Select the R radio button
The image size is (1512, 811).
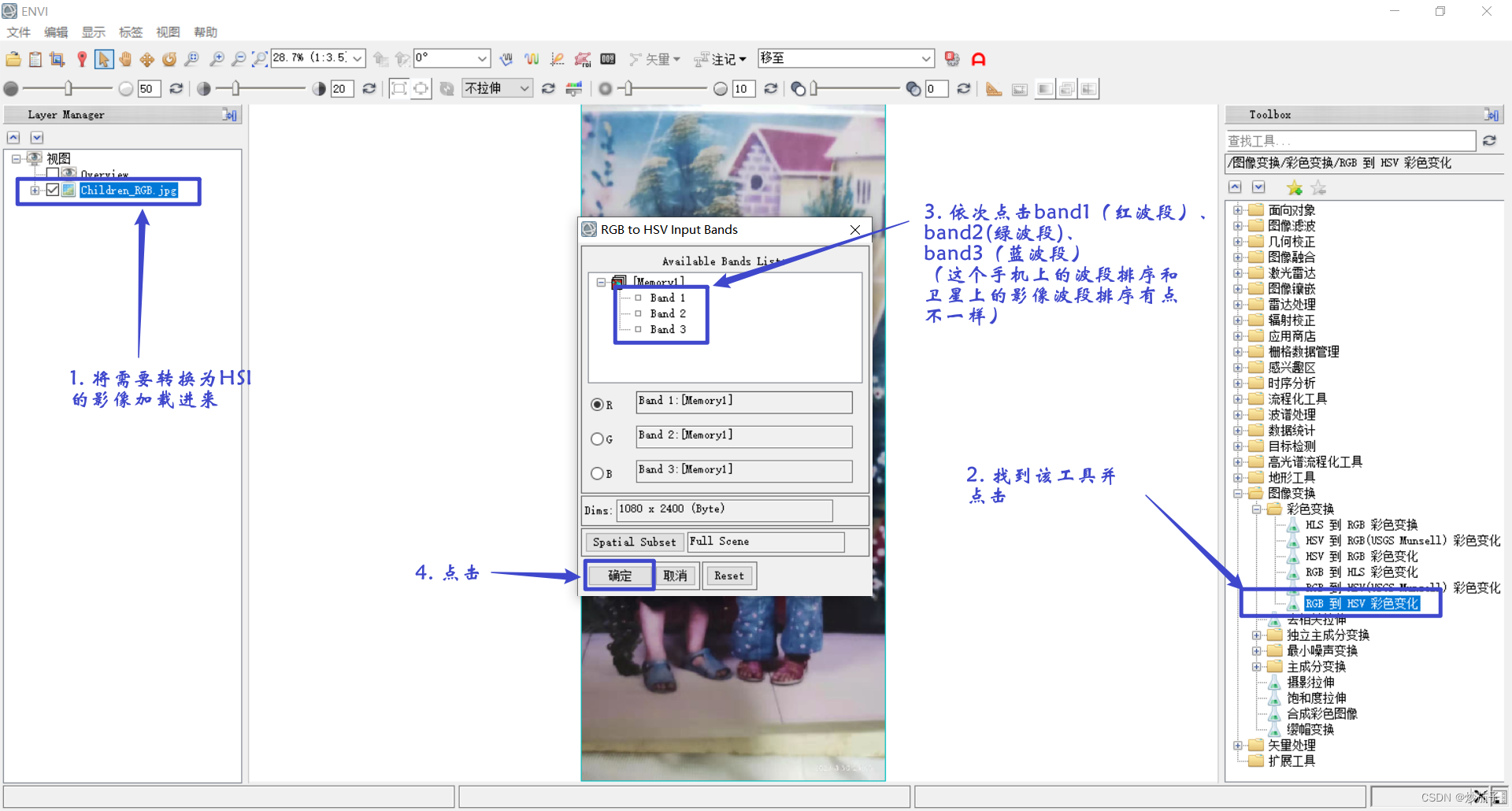(x=597, y=405)
